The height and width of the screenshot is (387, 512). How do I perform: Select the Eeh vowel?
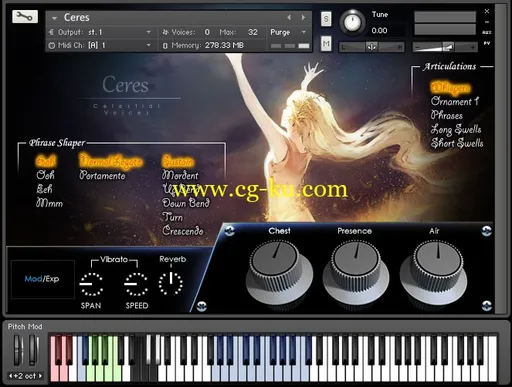pos(44,189)
